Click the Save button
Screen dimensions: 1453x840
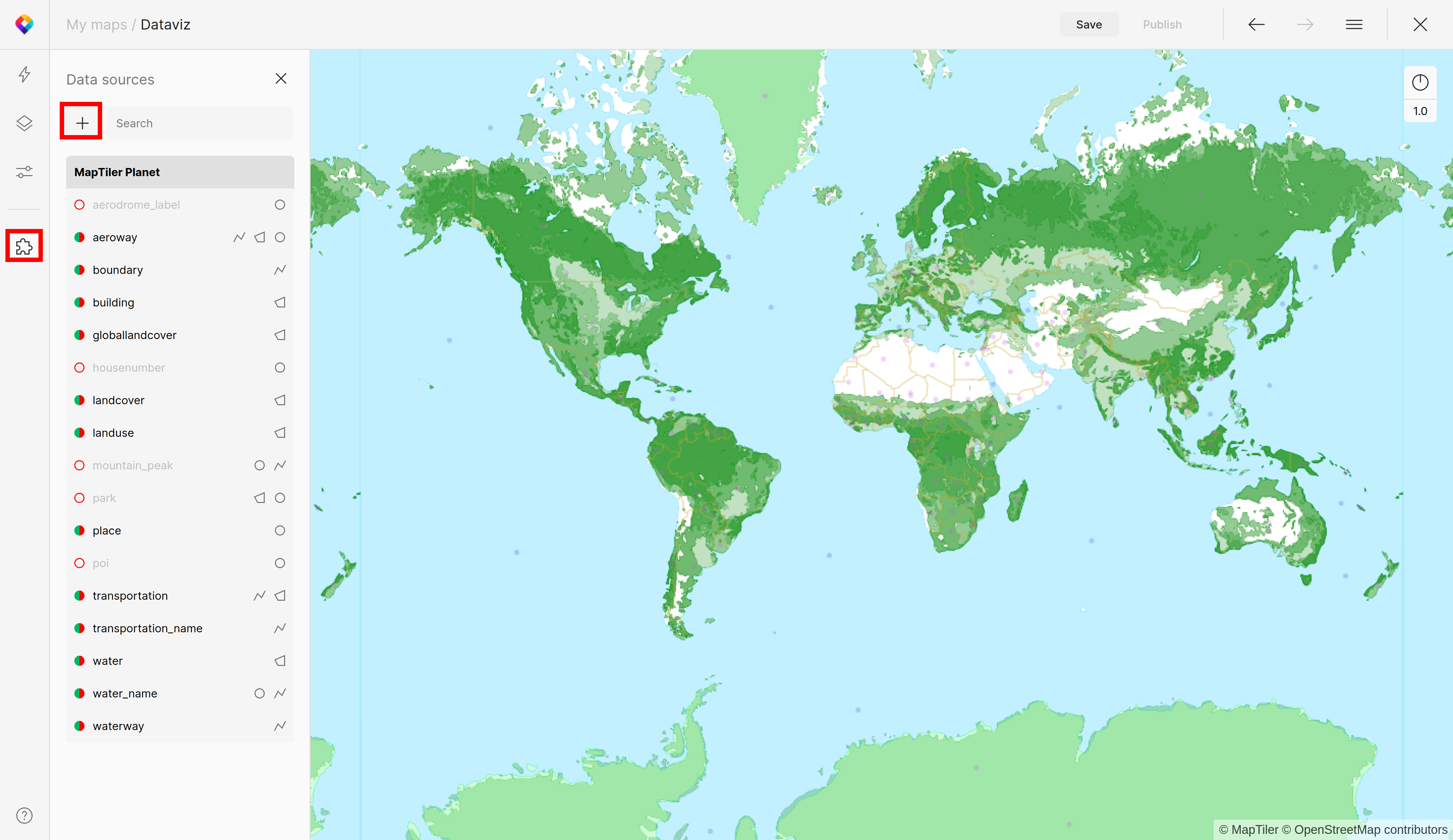1088,24
